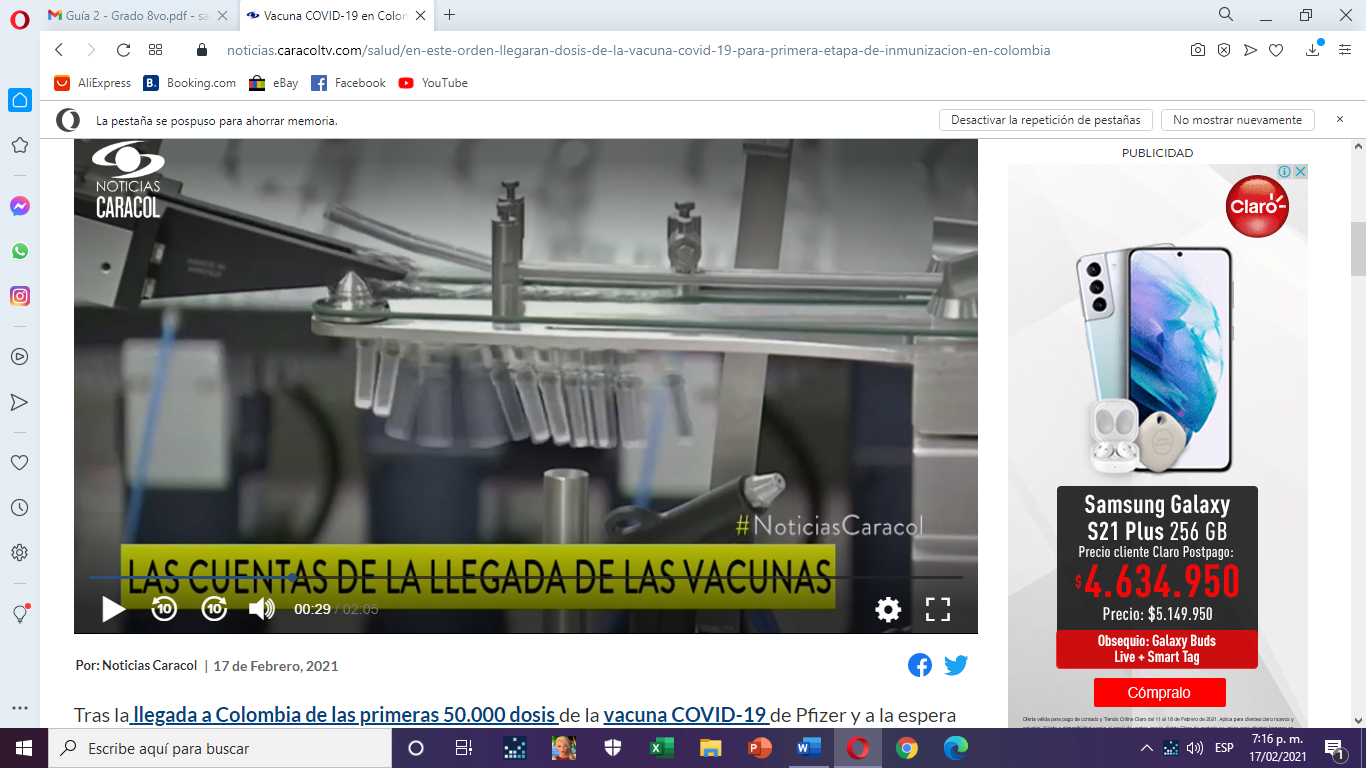Play the Noticias Caracol video
The height and width of the screenshot is (768, 1366).
point(114,609)
